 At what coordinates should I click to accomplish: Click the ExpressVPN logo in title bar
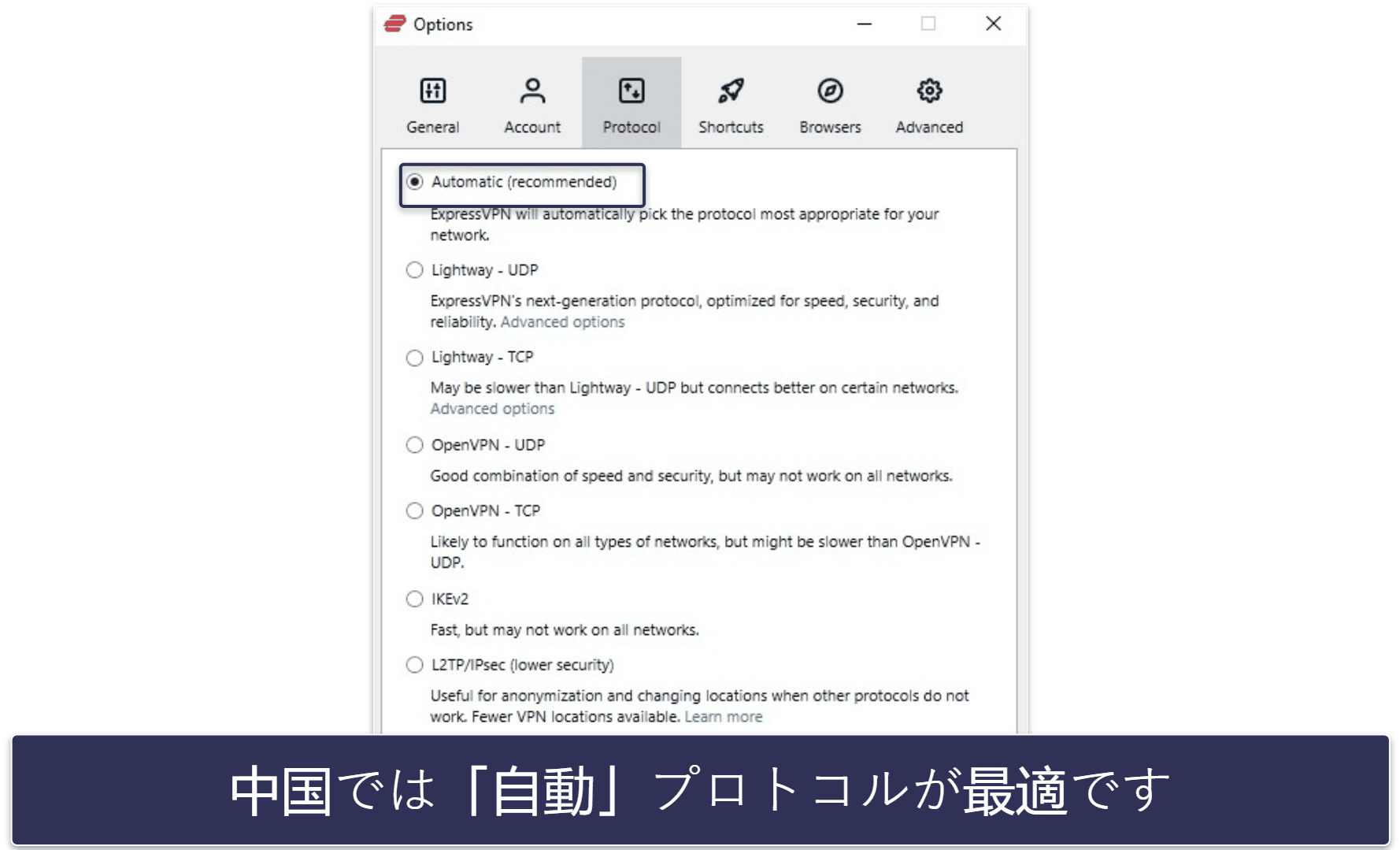(394, 24)
